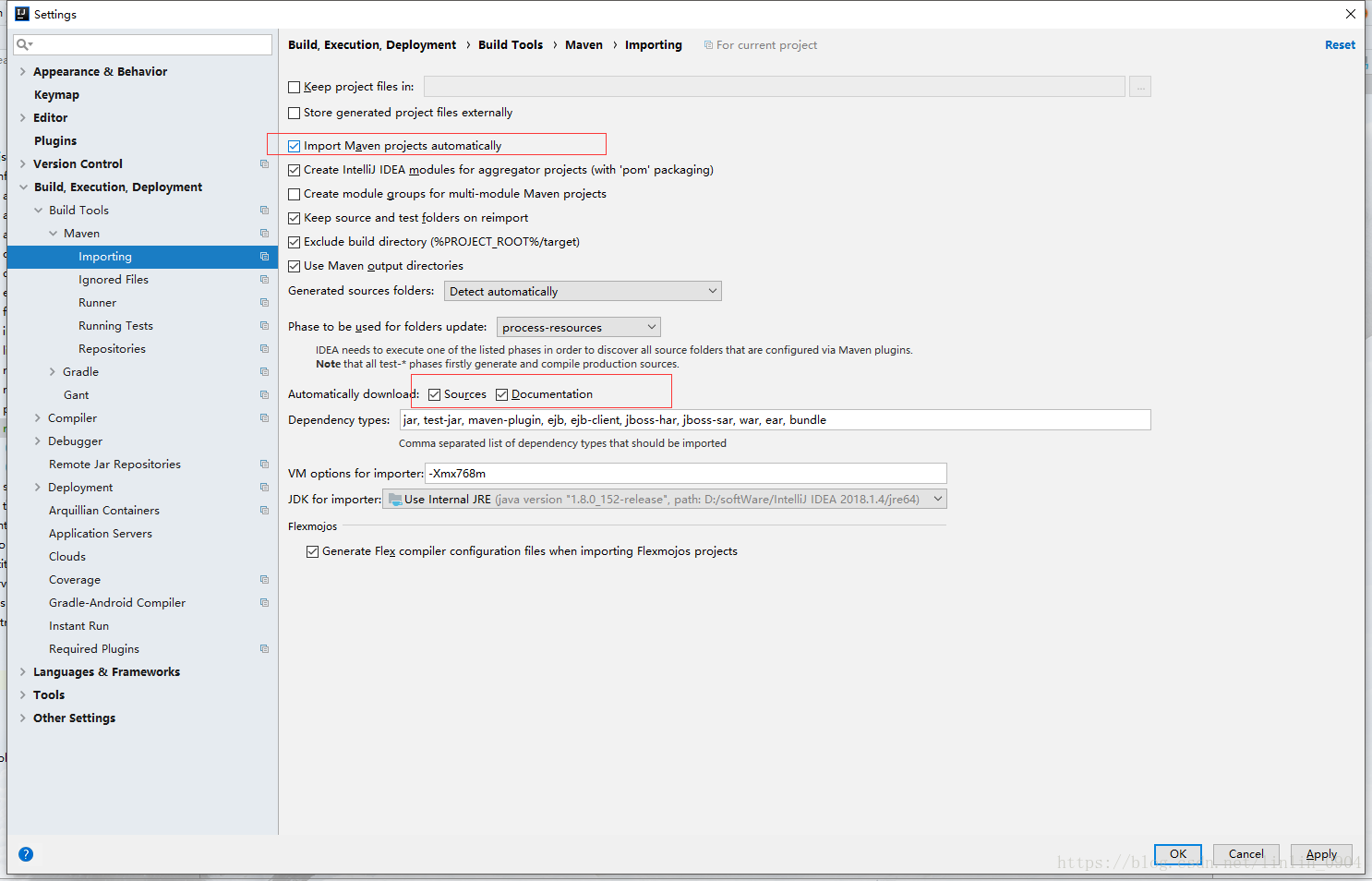Screen dimensions: 1372x881
Task: Expand the Editor section arrow
Action: coord(22,117)
